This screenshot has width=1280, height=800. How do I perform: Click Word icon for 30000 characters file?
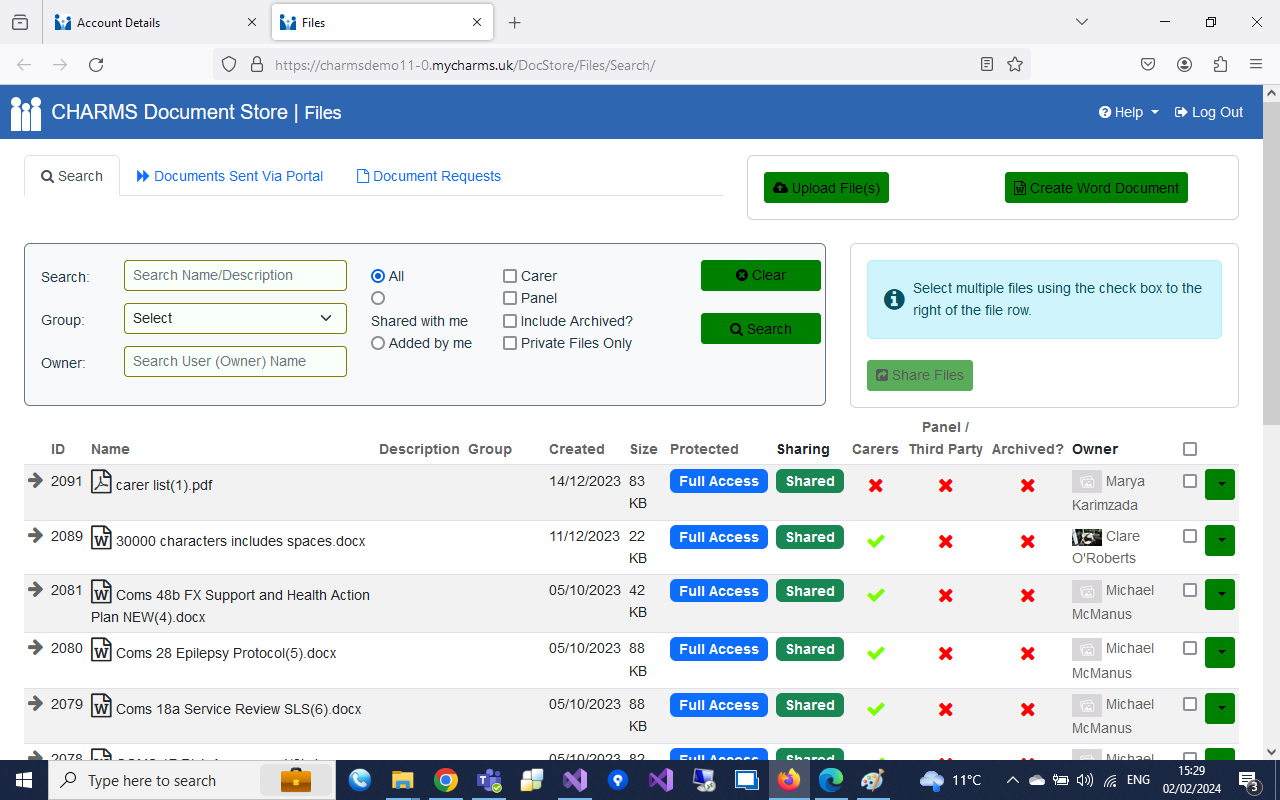click(101, 538)
